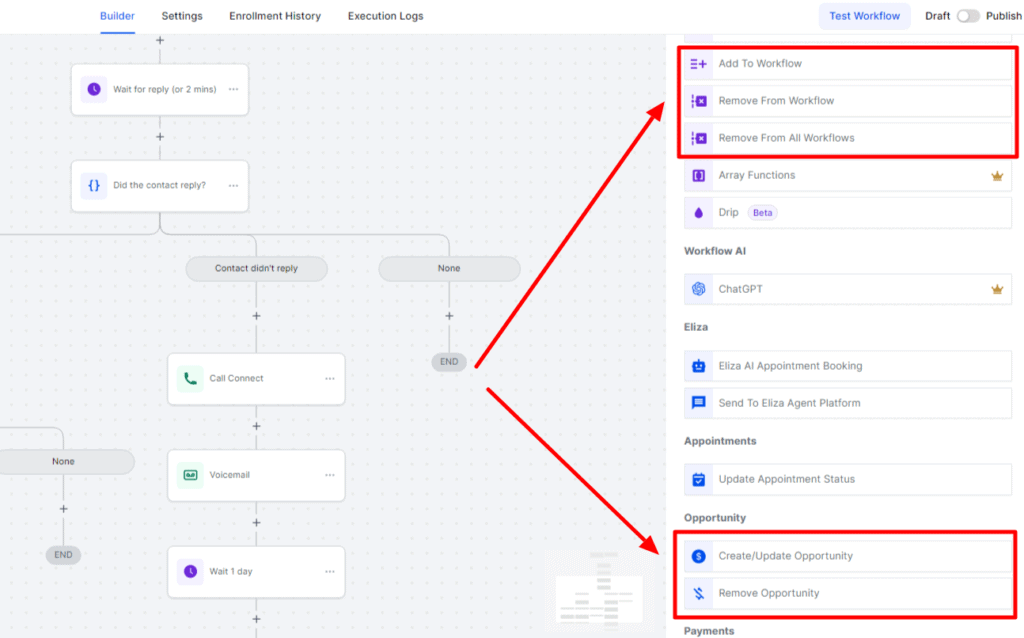
Task: Add a step below Wait for reply node
Action: click(x=160, y=137)
